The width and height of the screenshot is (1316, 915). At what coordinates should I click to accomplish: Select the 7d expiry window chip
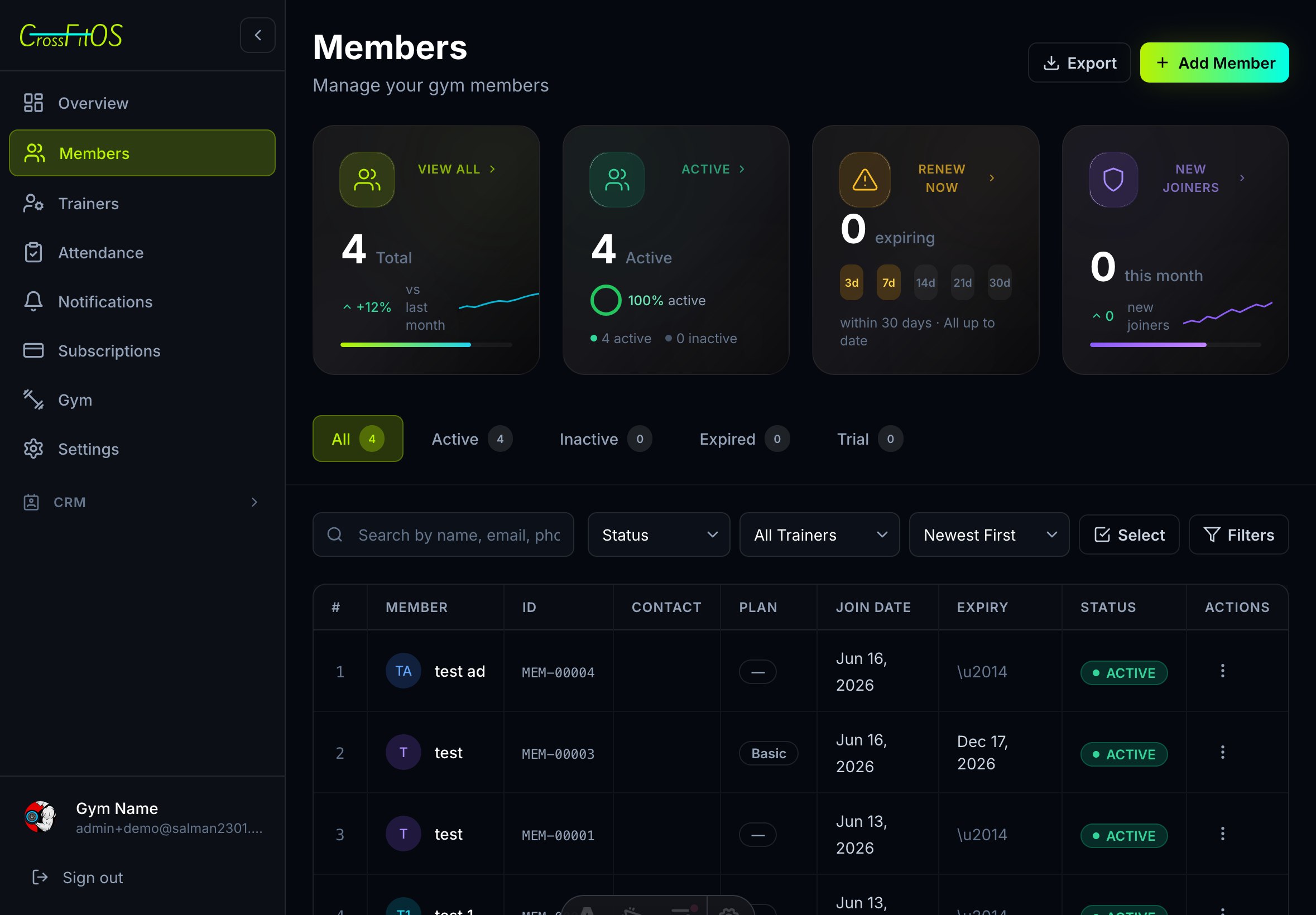(888, 282)
